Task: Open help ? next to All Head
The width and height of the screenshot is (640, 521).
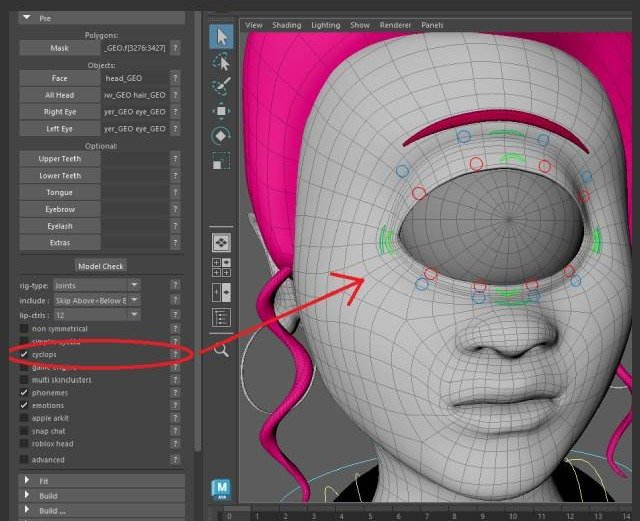Action: pos(175,95)
